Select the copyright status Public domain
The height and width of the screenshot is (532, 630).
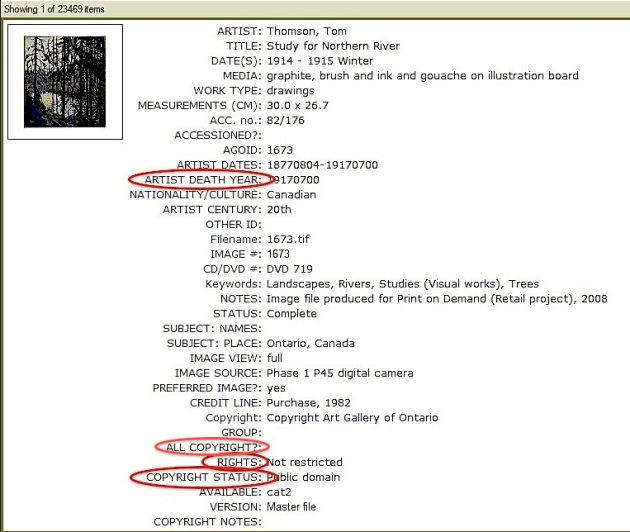tap(303, 477)
